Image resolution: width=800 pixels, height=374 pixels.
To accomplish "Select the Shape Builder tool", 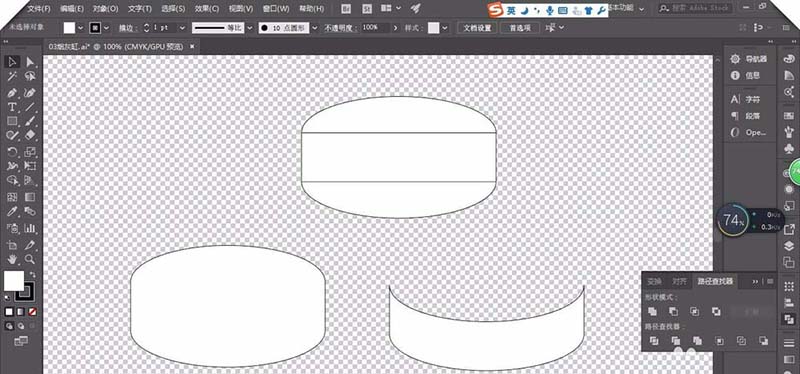I will click(12, 180).
